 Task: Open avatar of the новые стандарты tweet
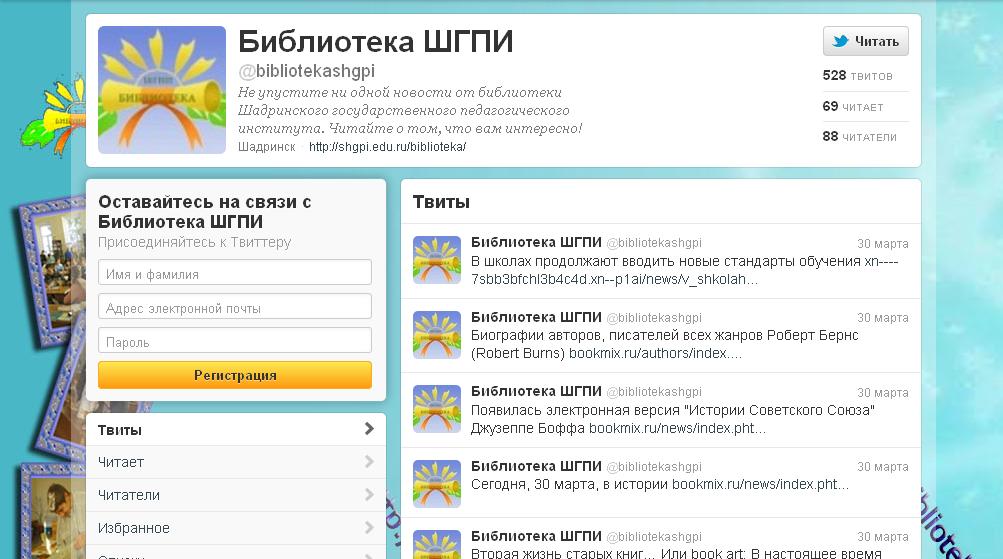pyautogui.click(x=437, y=260)
